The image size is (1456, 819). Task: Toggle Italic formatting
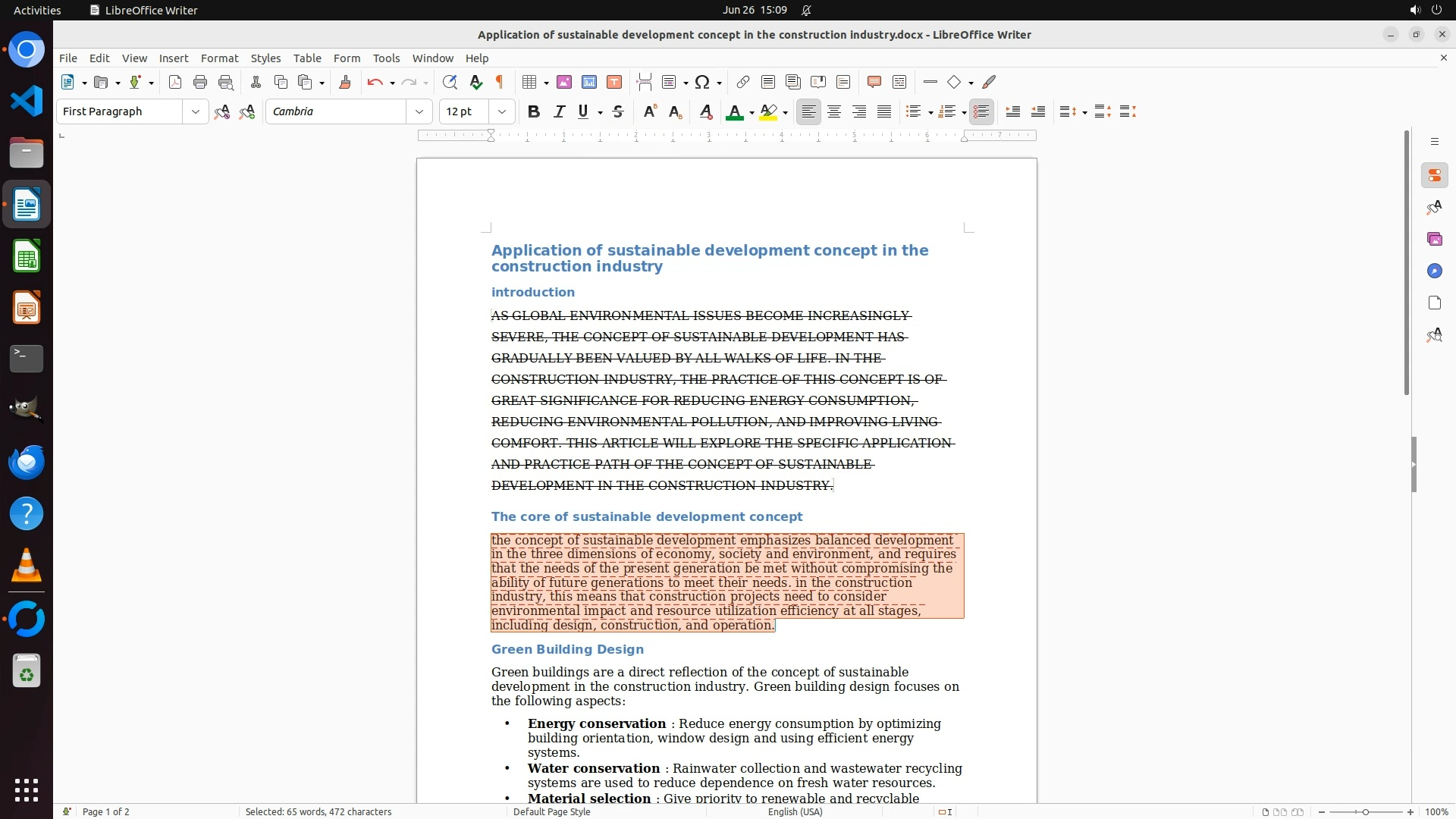560,112
